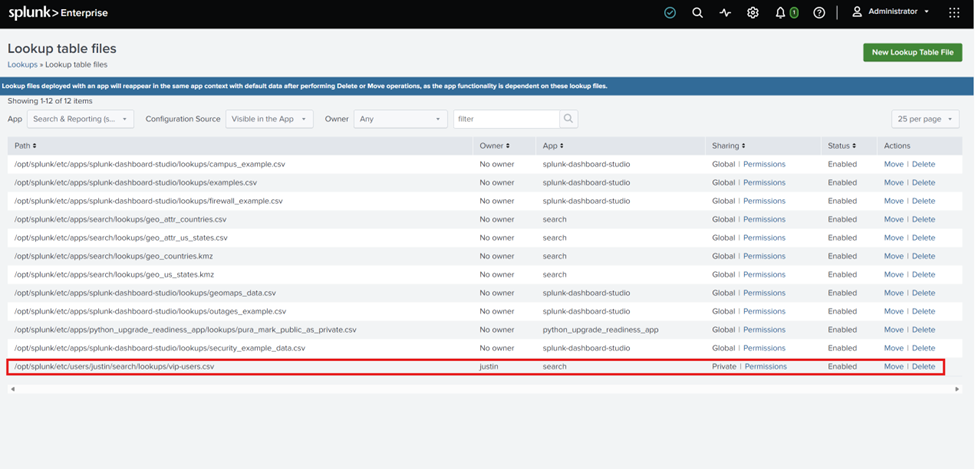Open Permissions for geo_attr_us_states.csv
The image size is (975, 469).
point(764,238)
